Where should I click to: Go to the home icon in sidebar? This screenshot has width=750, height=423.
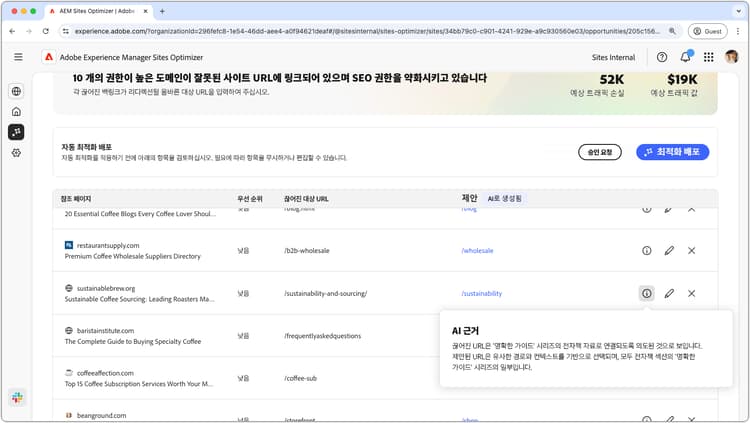coord(16,111)
